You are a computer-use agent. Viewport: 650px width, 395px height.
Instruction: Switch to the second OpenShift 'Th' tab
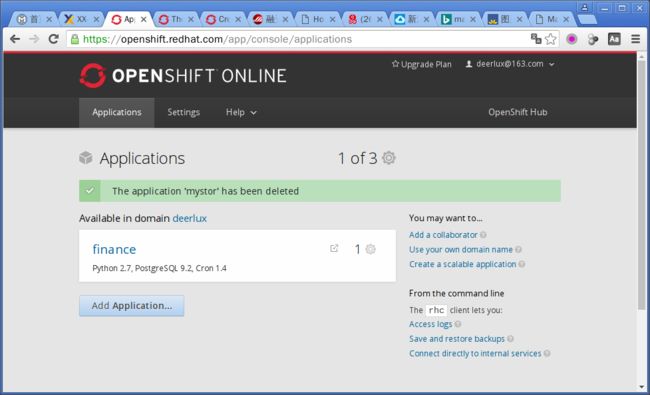coord(176,19)
